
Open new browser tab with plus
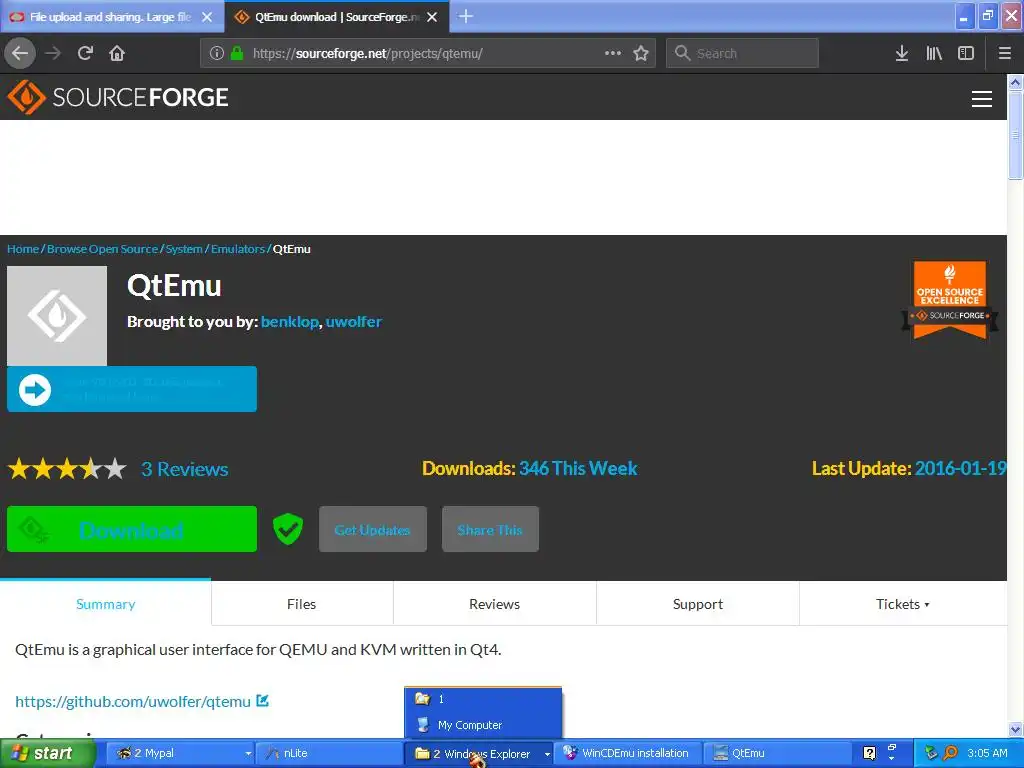466,16
